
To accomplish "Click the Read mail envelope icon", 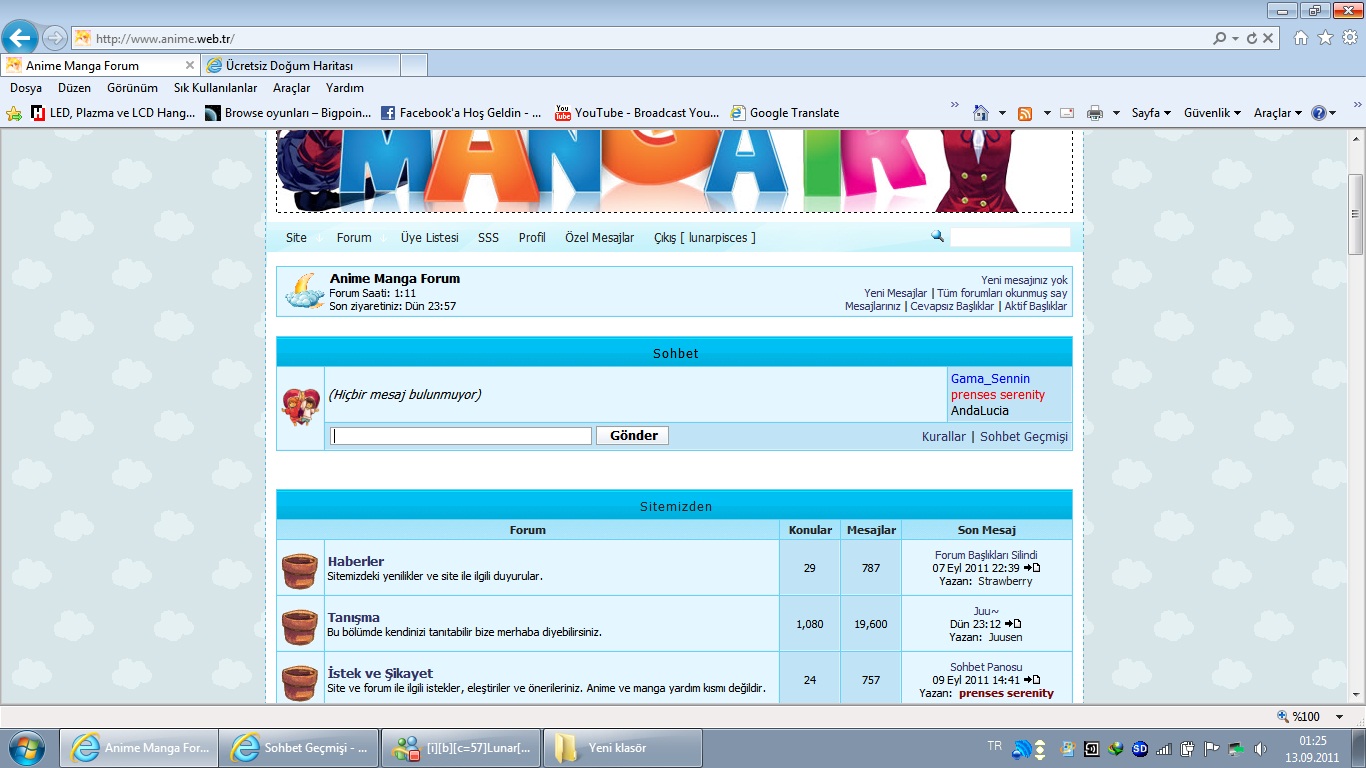I will coord(1067,113).
